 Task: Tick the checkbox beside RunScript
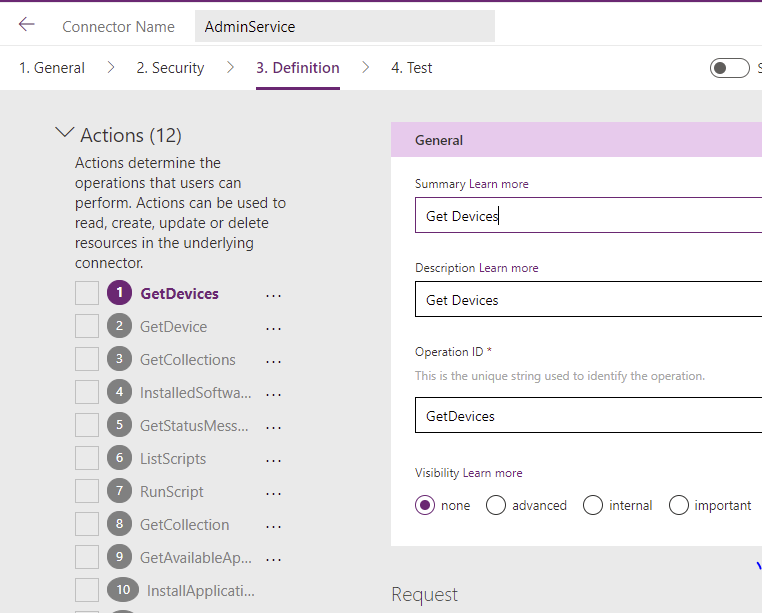pyautogui.click(x=87, y=491)
